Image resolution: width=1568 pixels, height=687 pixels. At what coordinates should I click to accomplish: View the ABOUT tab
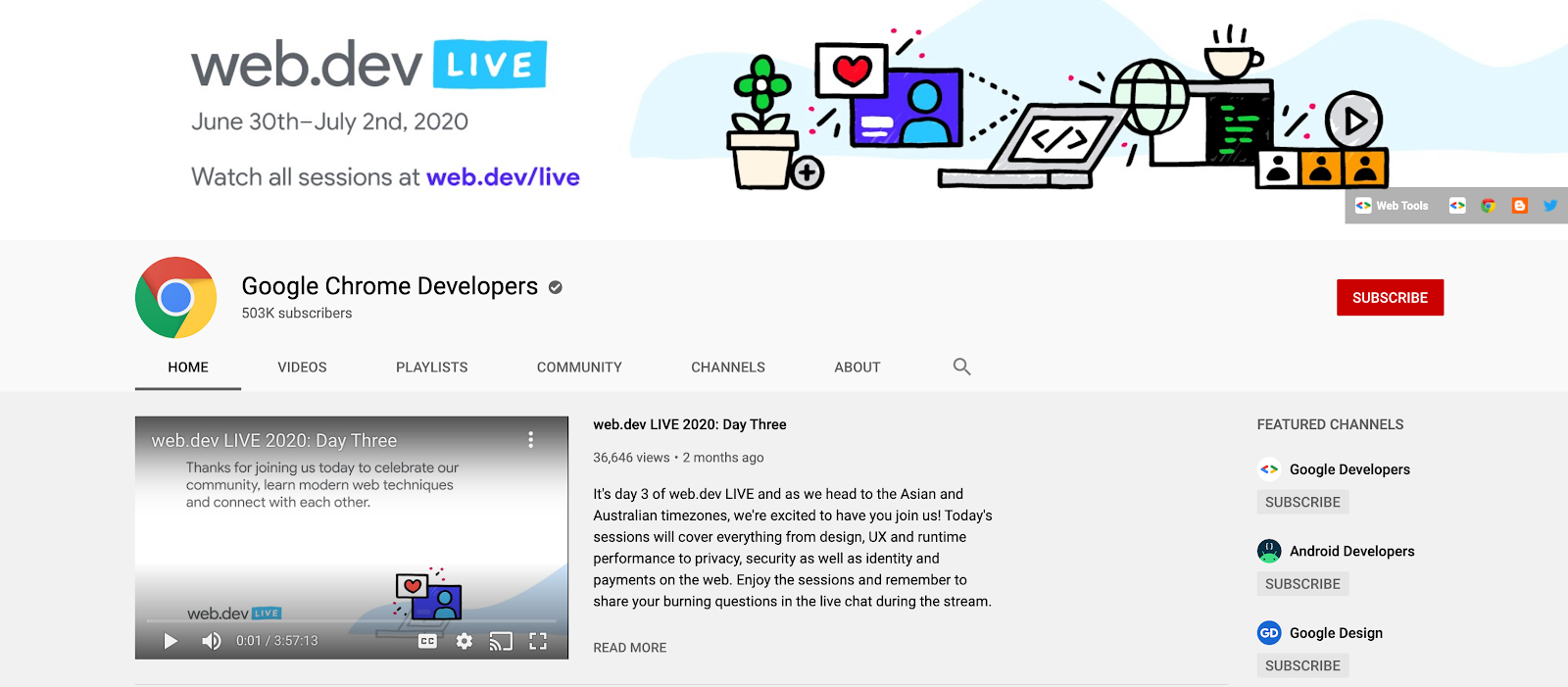click(857, 368)
